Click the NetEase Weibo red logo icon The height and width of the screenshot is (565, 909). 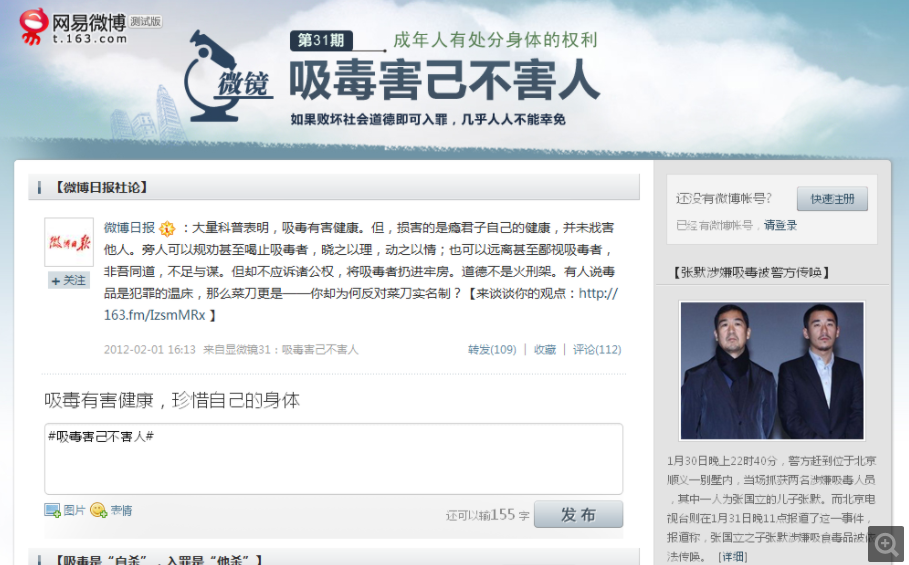tap(34, 25)
